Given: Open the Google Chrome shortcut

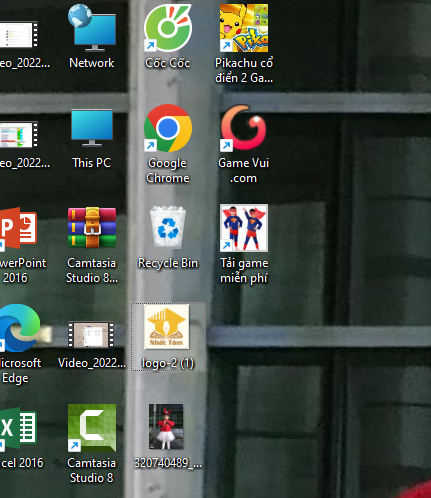Looking at the screenshot, I should tap(168, 128).
